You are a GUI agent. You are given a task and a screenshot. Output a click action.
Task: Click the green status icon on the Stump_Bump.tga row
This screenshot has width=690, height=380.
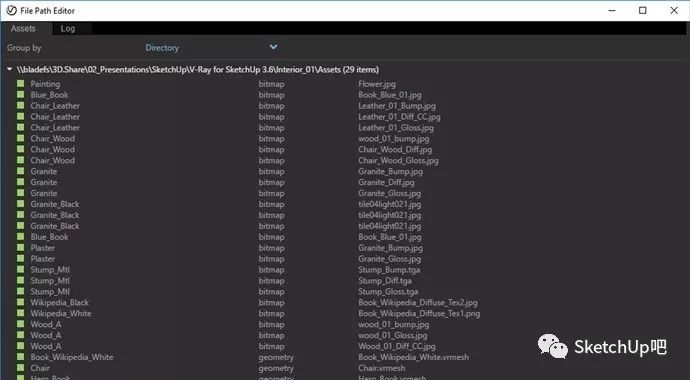[20, 270]
